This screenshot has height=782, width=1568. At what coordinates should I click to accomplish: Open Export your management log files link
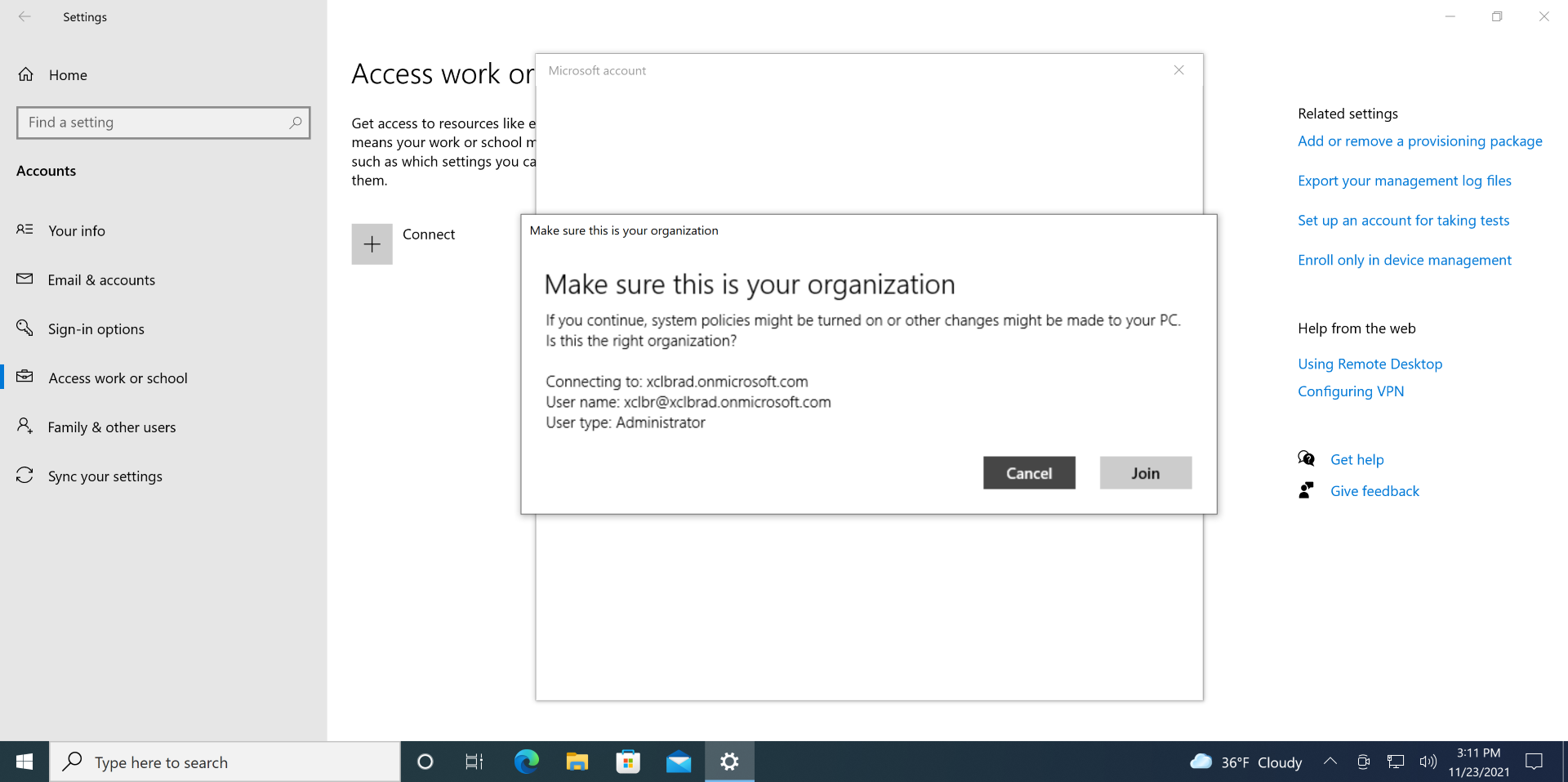point(1404,181)
